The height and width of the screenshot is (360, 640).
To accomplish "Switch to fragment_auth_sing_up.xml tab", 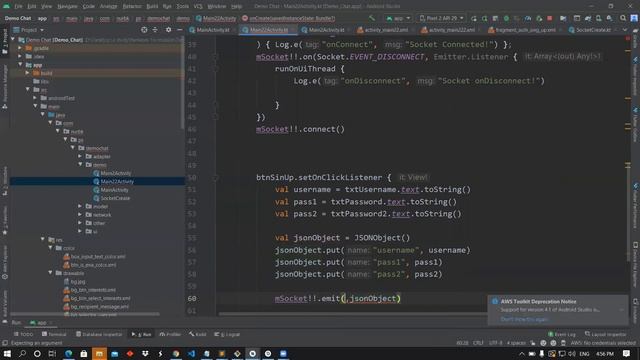I will [x=522, y=30].
